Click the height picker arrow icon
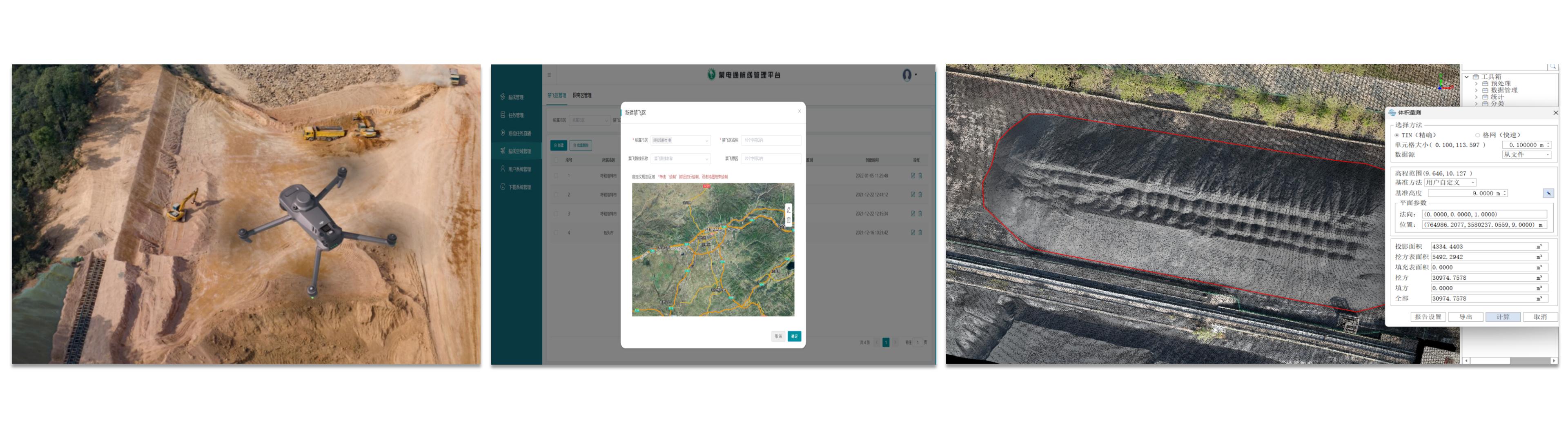This screenshot has height=441, width=1568. click(1548, 193)
